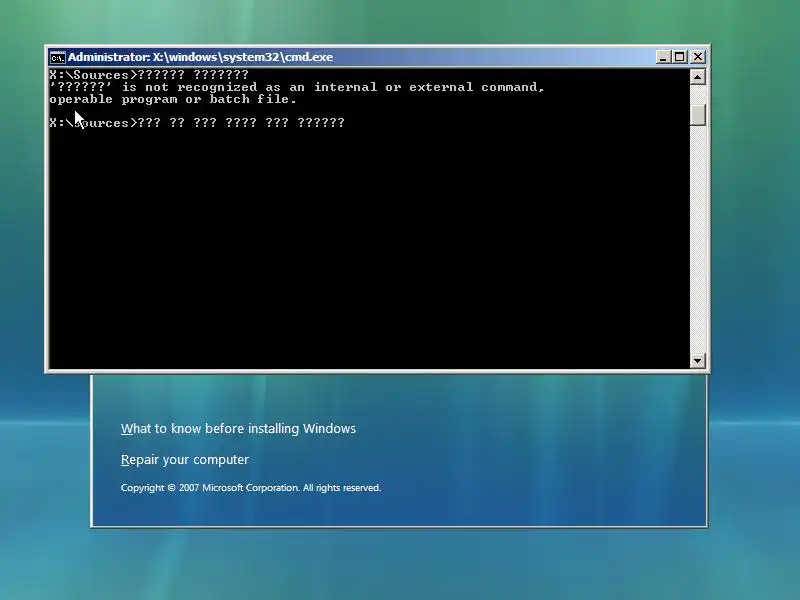Click the console vertical scrollbar thumb
Screen dimensions: 800x600
697,115
